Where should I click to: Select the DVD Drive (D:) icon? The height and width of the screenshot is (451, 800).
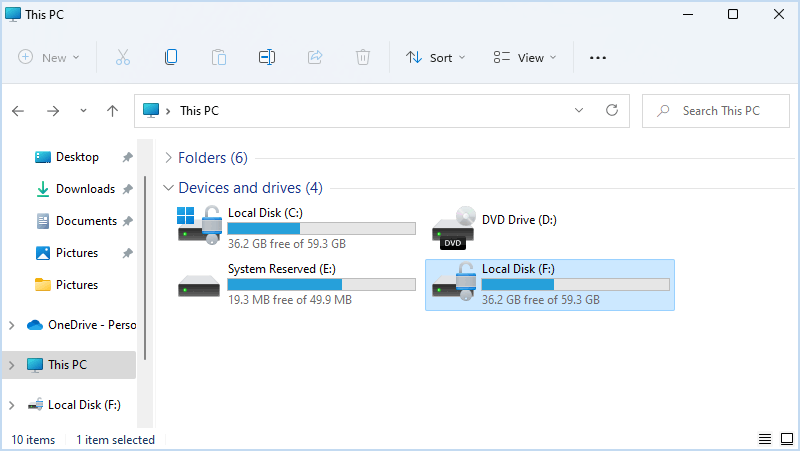[x=454, y=228]
